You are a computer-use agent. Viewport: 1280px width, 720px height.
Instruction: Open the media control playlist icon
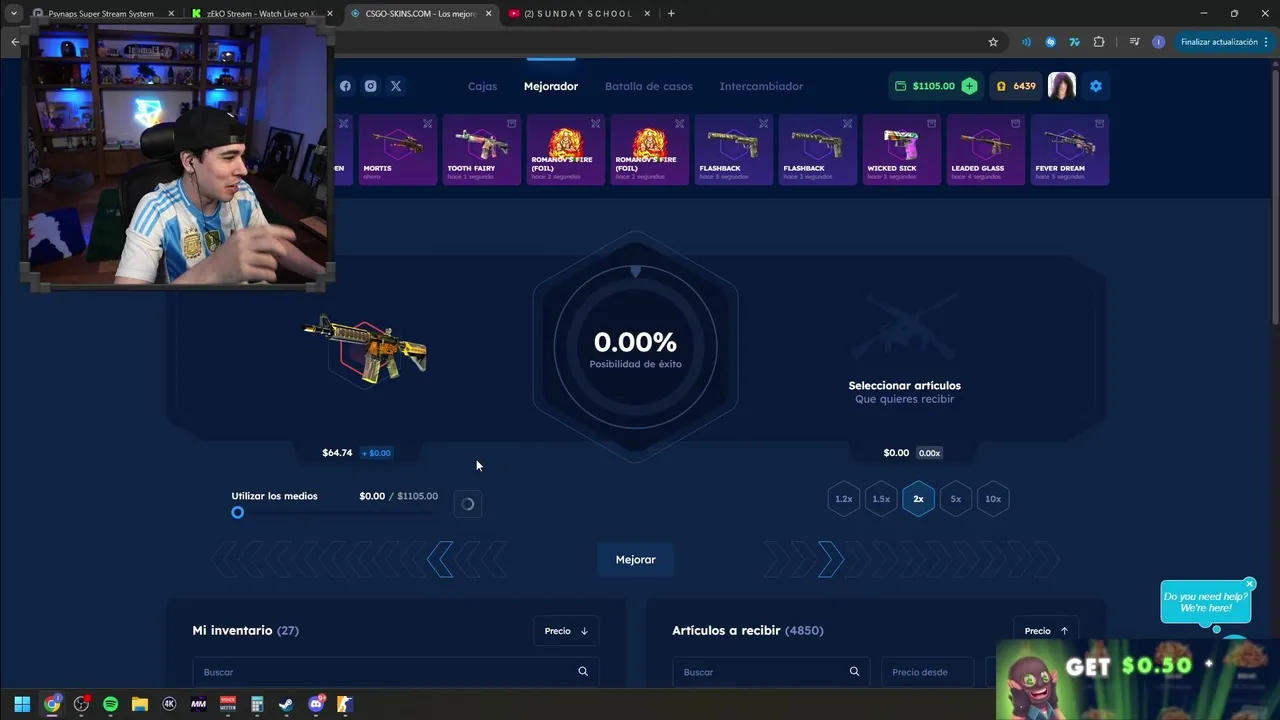pyautogui.click(x=1134, y=42)
